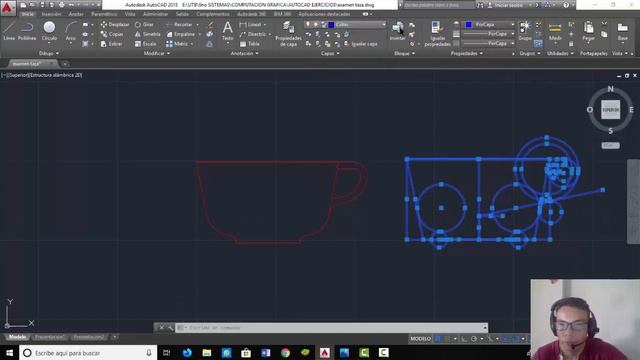
Task: Click the Directriz (leader) tool
Action: 253,34
